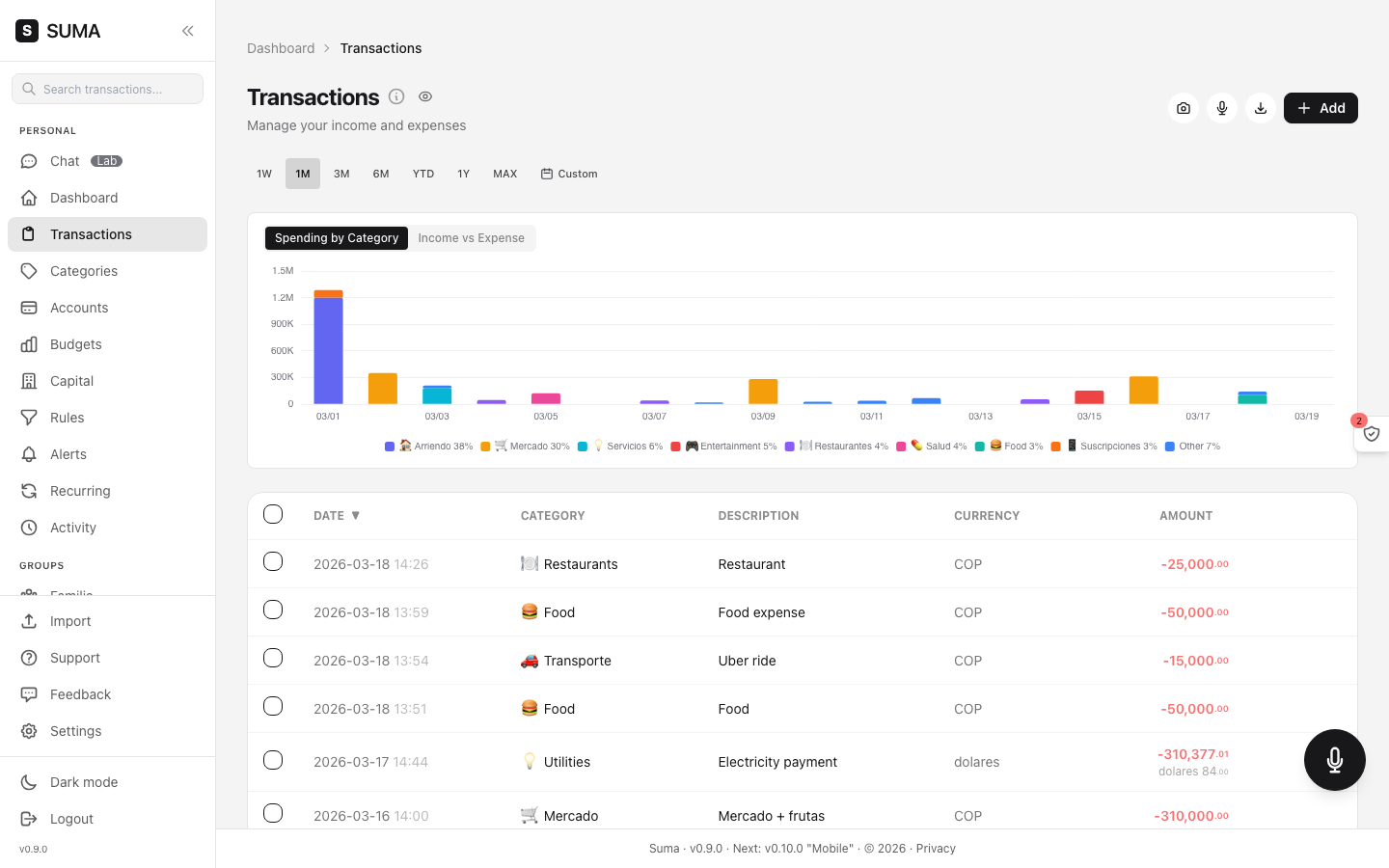The width and height of the screenshot is (1389, 868).
Task: Click the Add transaction button
Action: (1321, 108)
